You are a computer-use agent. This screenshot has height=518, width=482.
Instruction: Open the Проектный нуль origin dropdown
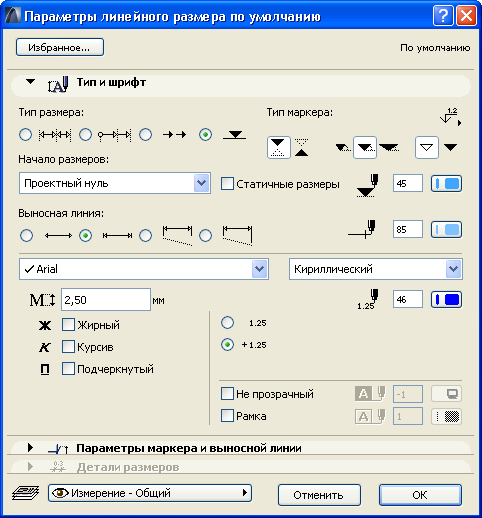coord(115,183)
